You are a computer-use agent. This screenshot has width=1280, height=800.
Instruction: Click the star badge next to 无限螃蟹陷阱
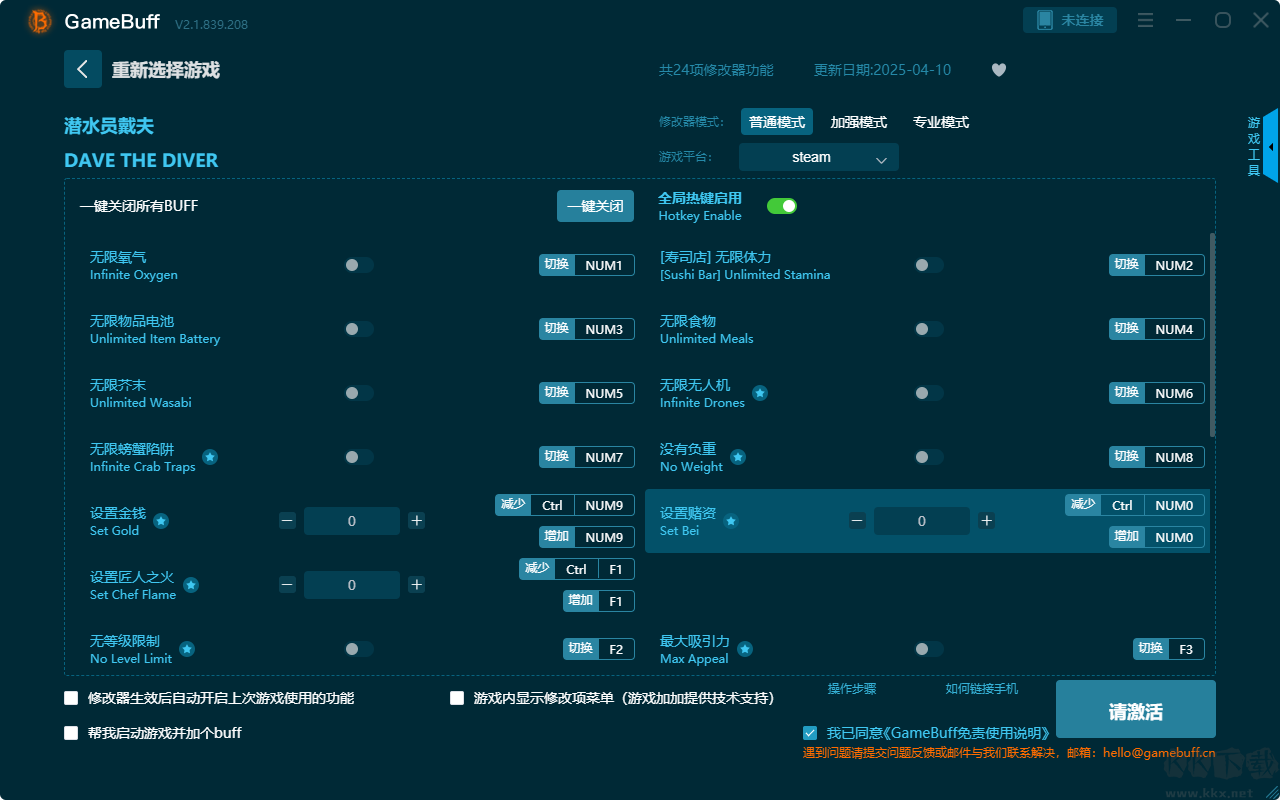210,457
